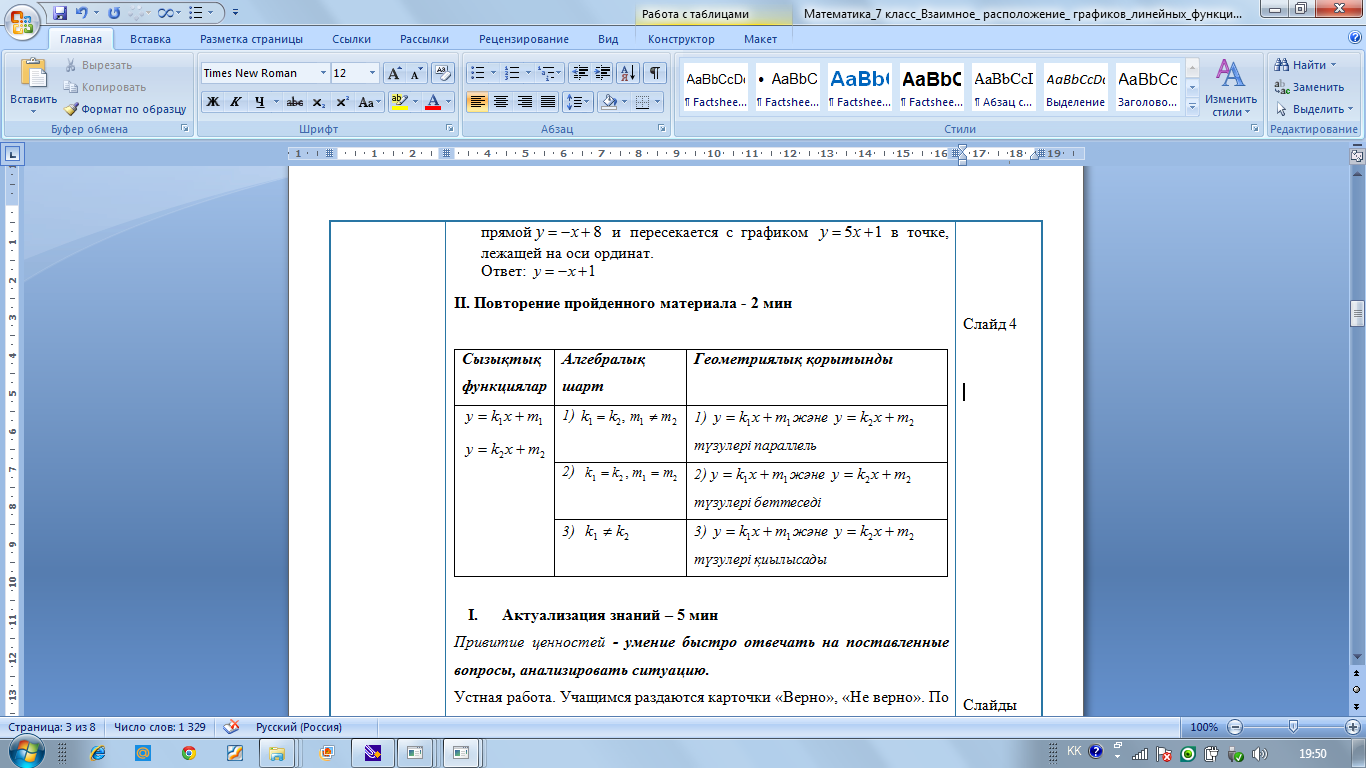This screenshot has width=1366, height=768.
Task: Justify the paragraph text
Action: coord(548,102)
